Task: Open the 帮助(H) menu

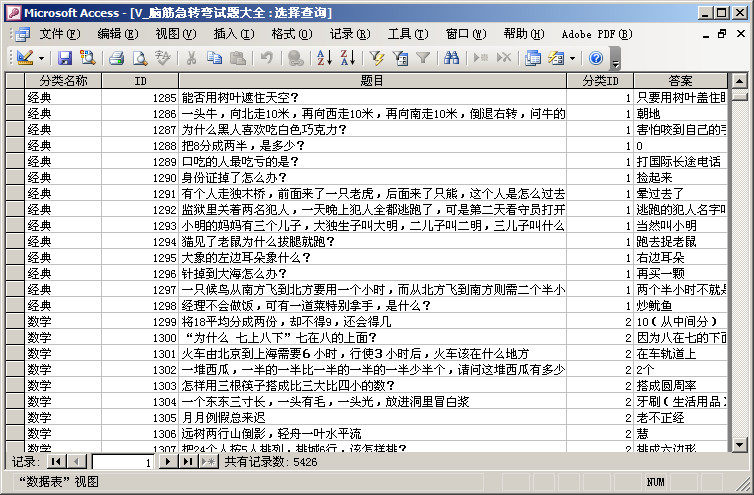Action: [524, 34]
